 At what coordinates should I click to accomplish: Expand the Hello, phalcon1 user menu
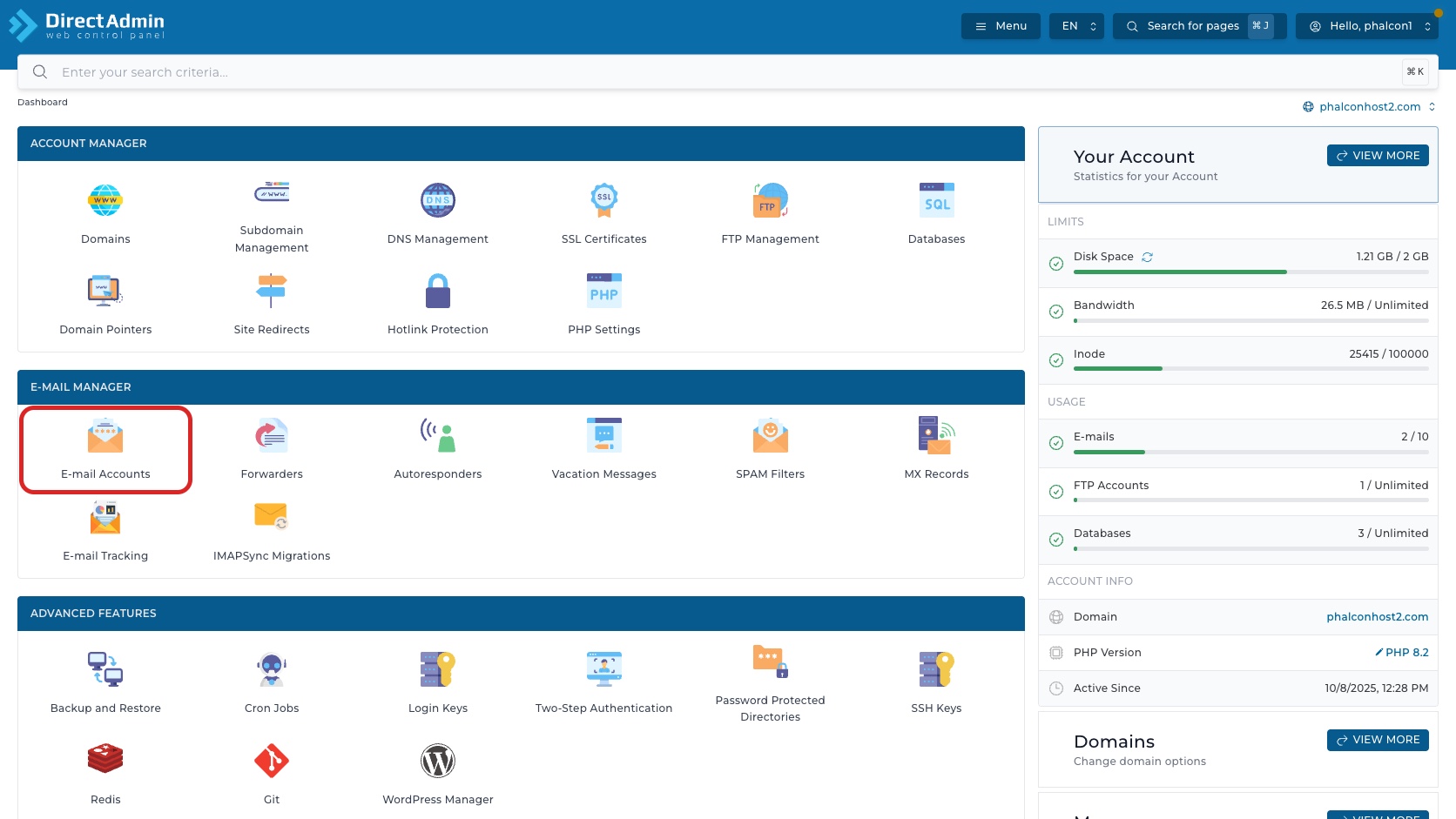pos(1367,26)
